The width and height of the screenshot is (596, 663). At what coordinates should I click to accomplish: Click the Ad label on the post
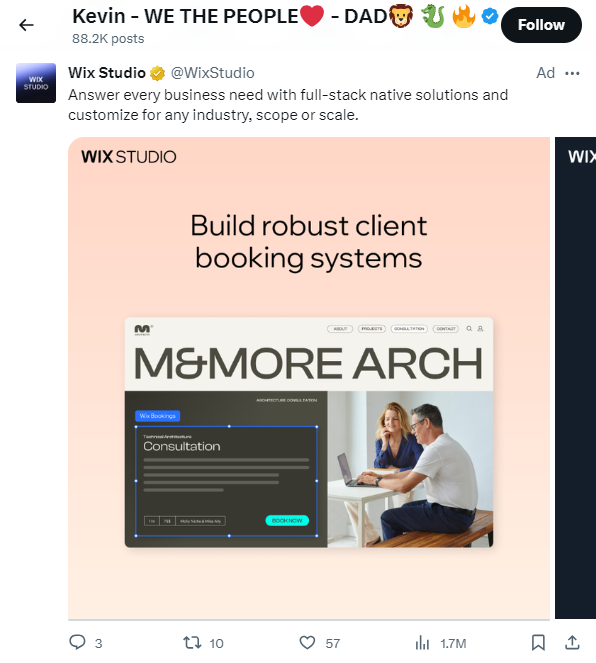point(546,73)
